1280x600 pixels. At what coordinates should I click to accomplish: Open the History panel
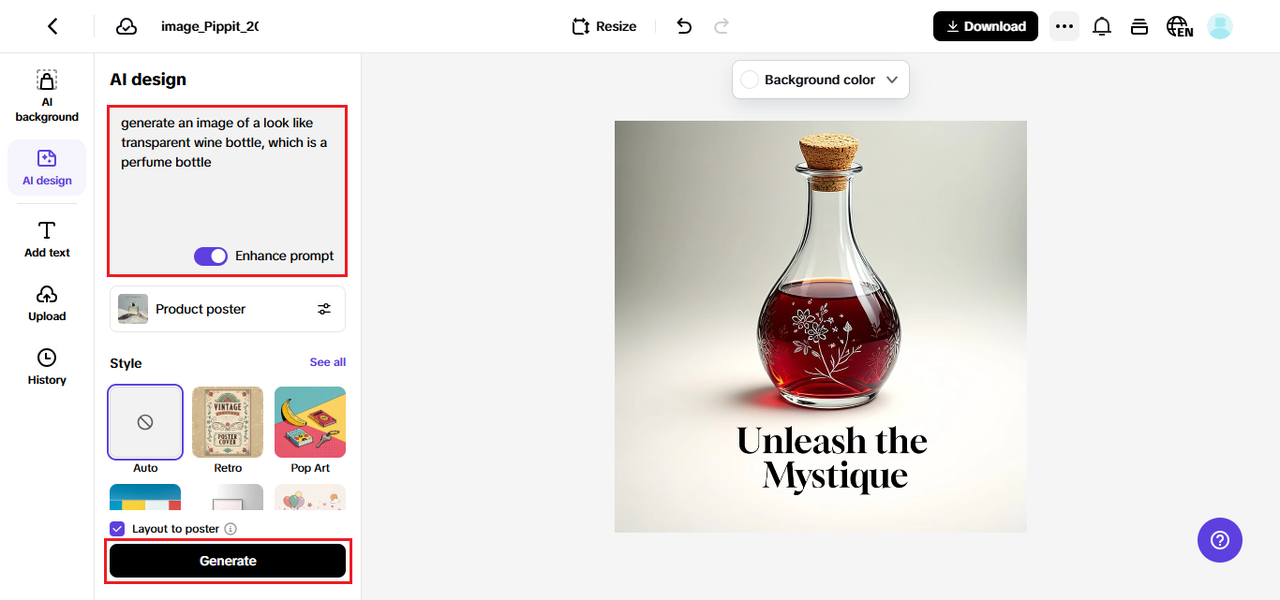(47, 367)
